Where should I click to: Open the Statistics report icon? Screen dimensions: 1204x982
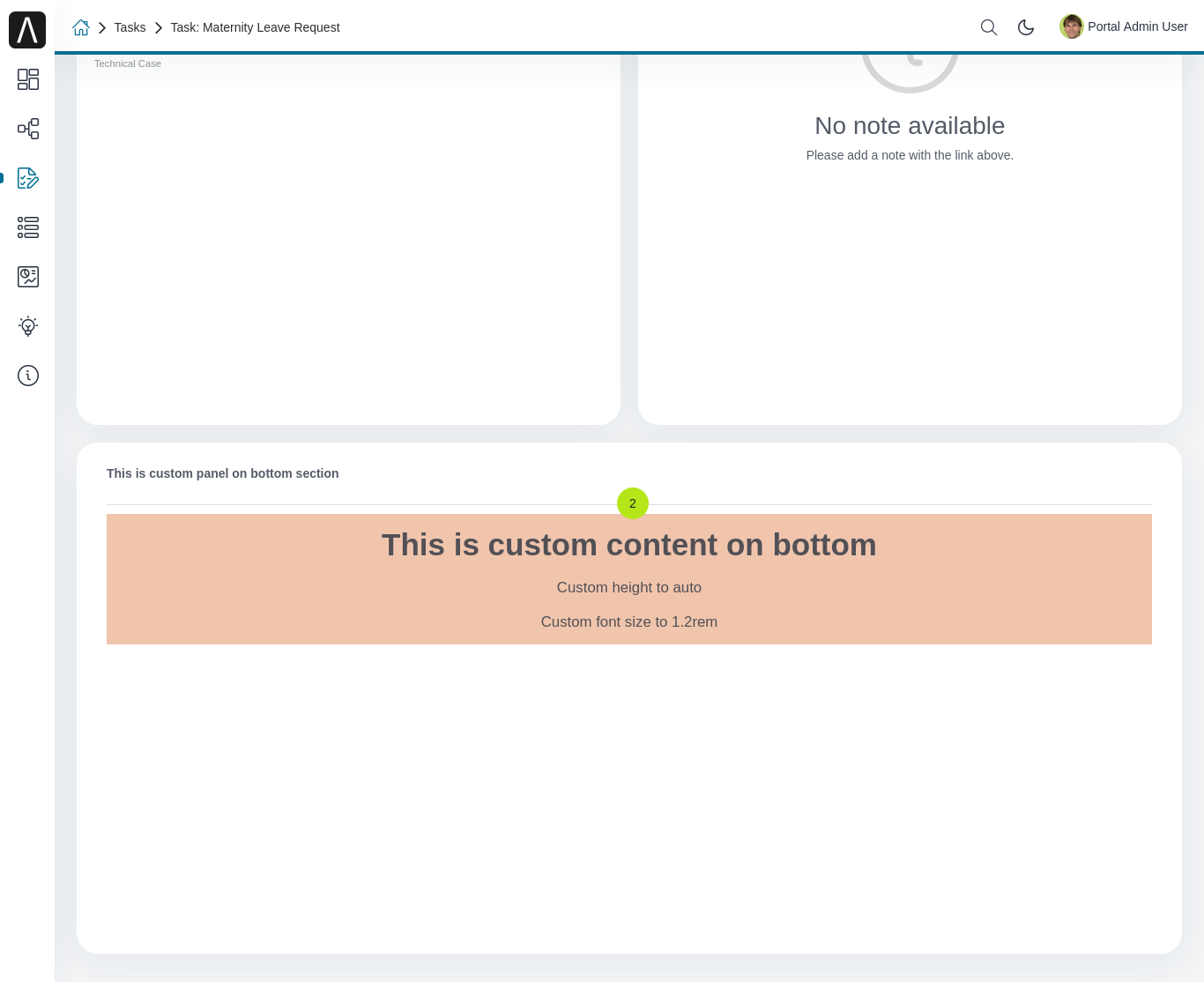pos(27,277)
